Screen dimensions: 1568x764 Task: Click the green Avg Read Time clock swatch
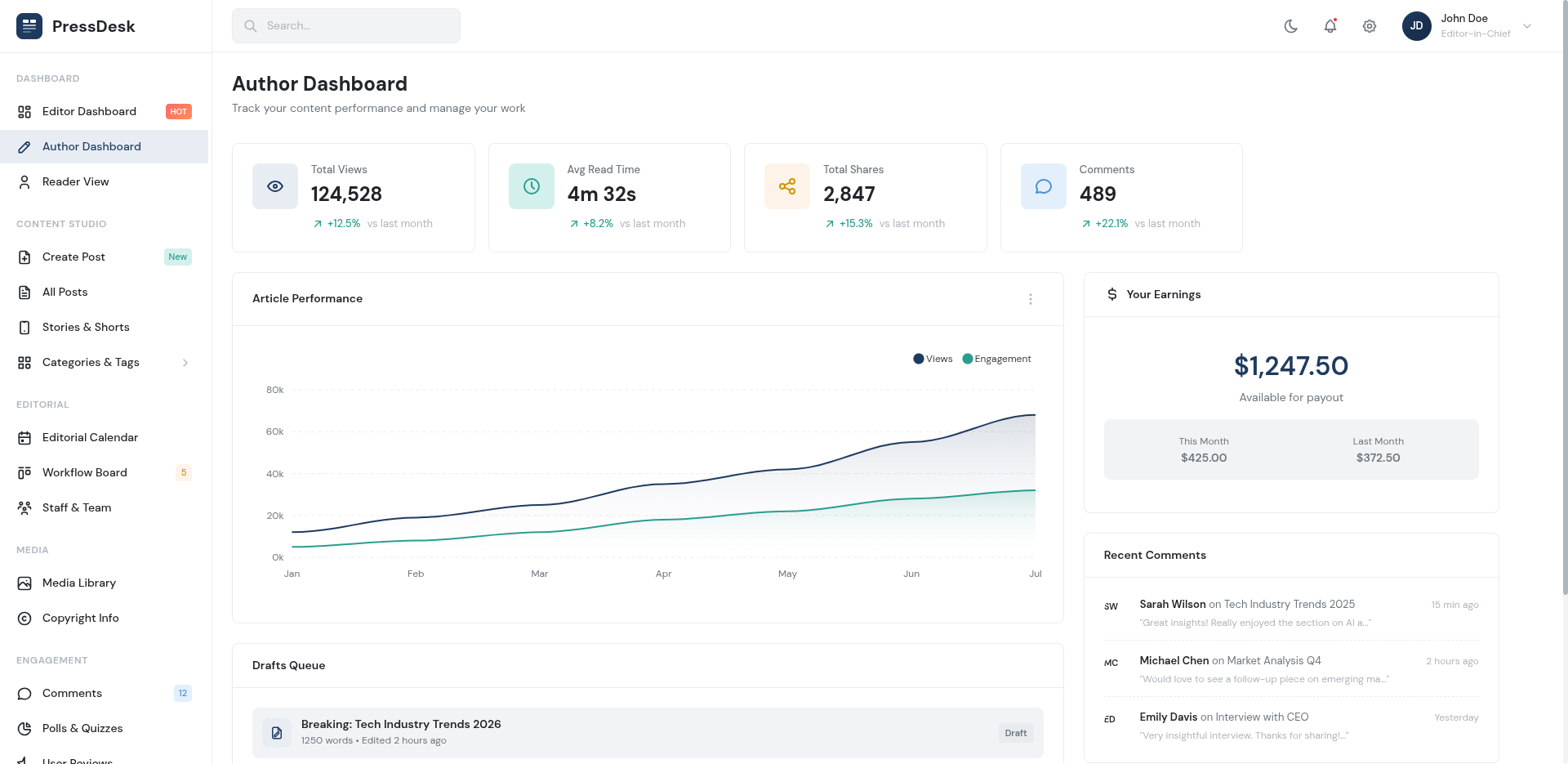[532, 185]
